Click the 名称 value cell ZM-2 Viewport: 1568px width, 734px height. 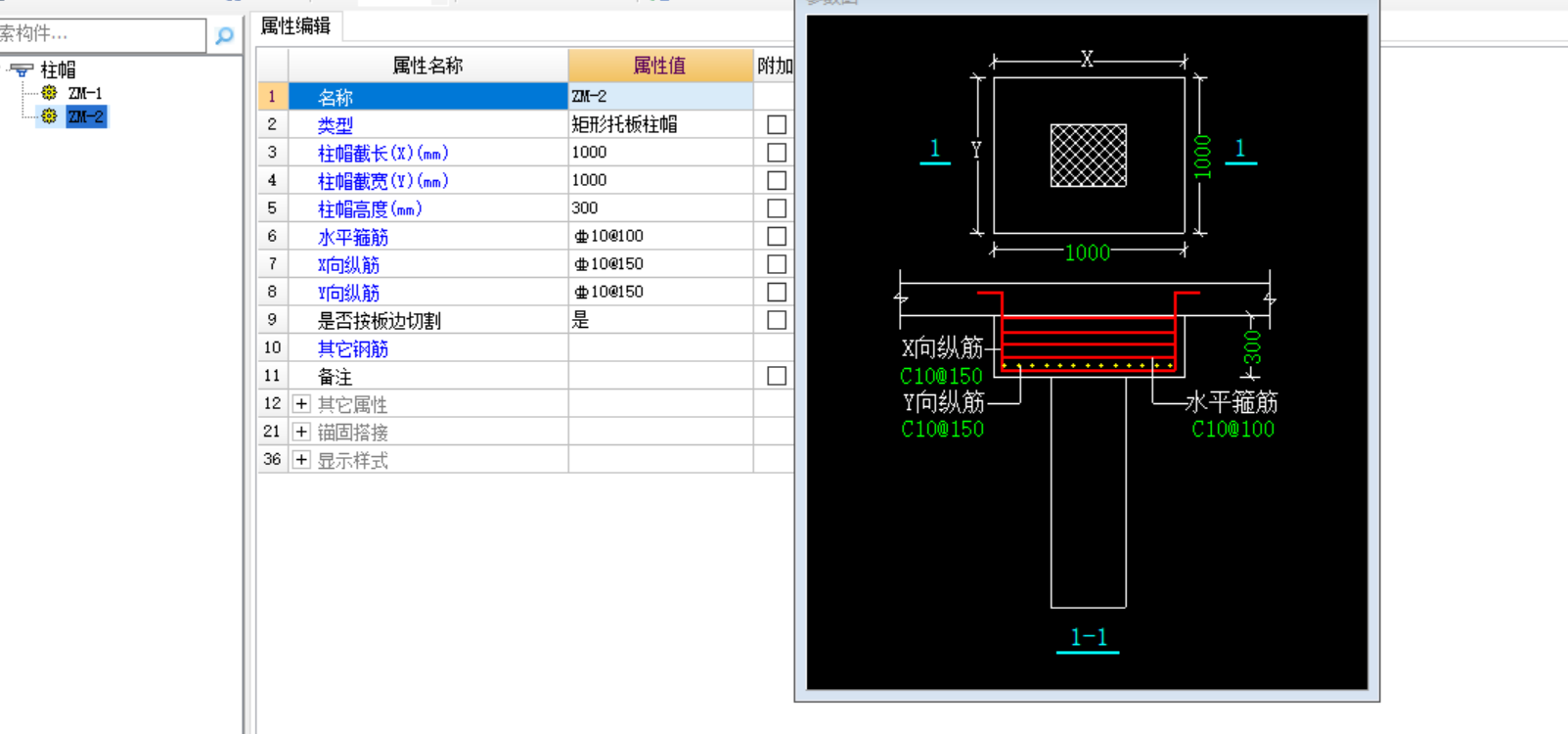coord(660,96)
